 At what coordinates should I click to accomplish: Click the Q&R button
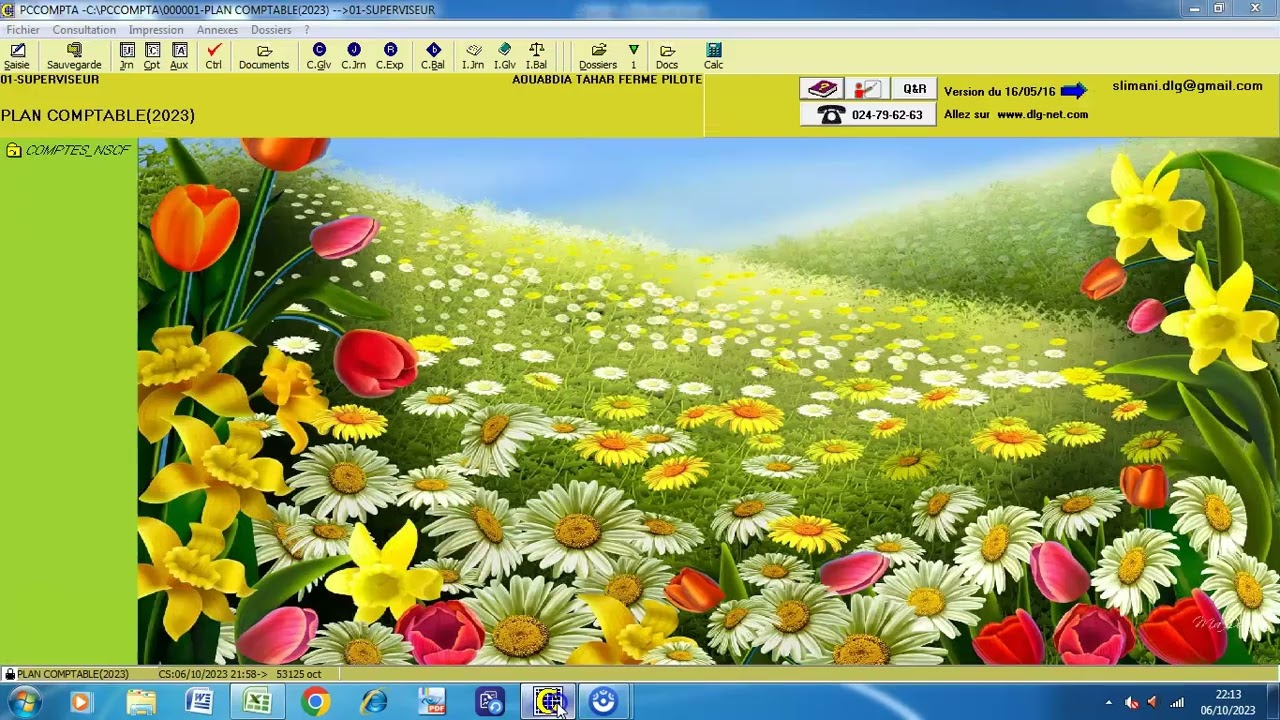pos(914,89)
